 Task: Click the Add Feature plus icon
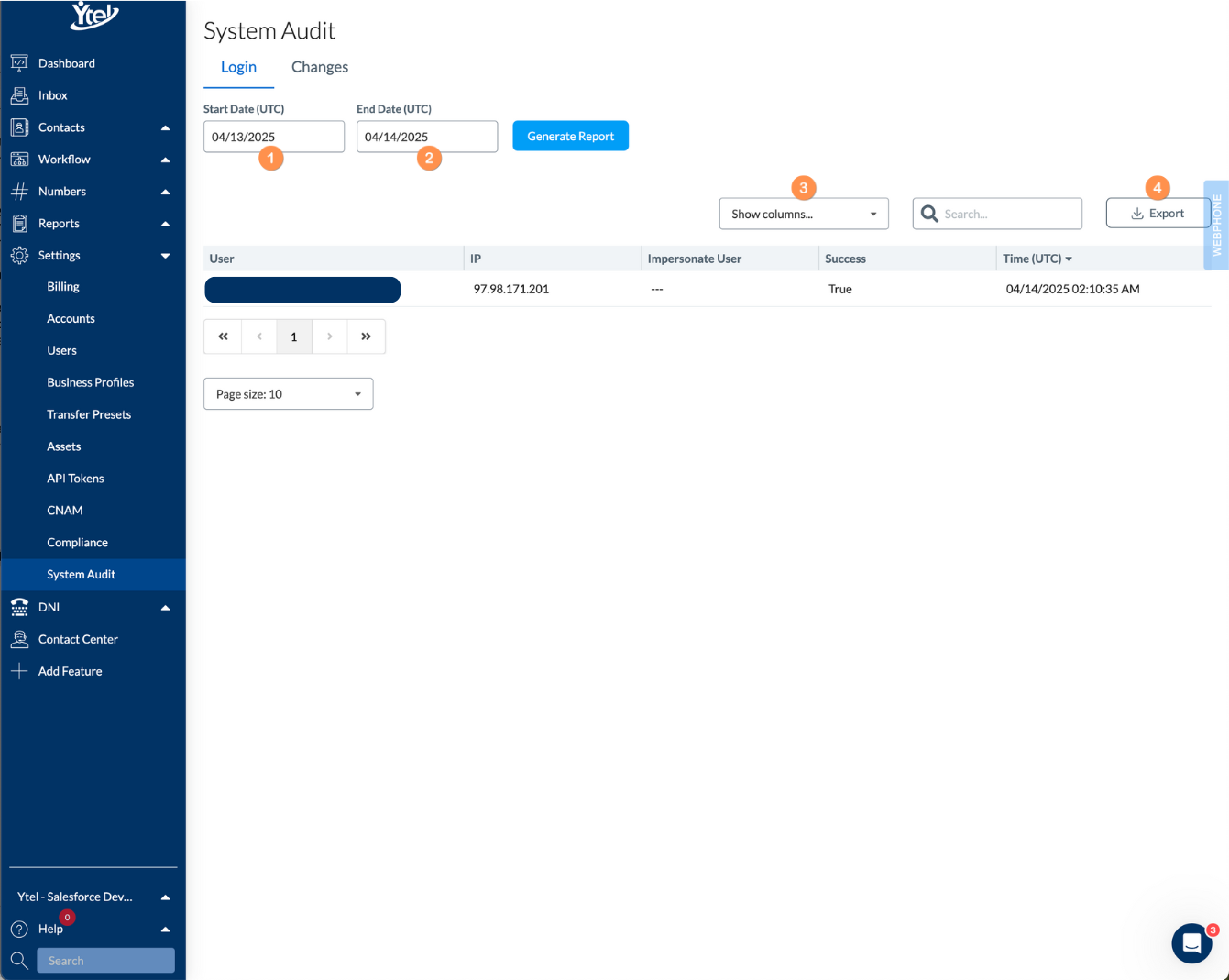click(x=19, y=671)
